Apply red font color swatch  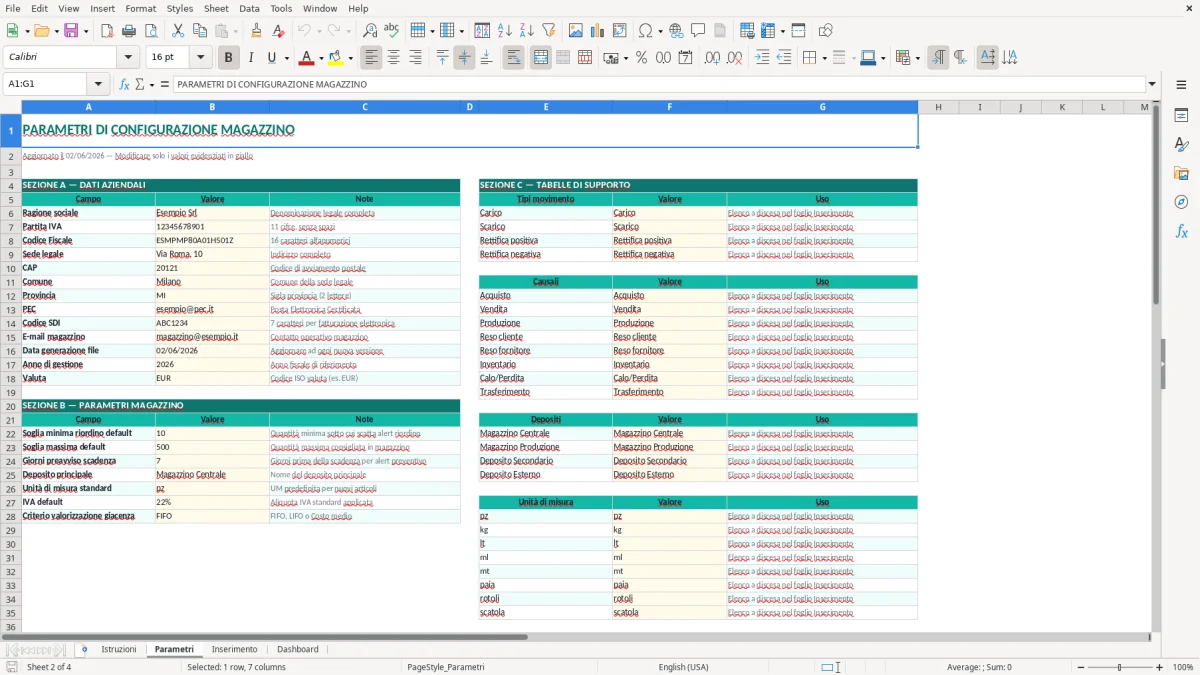point(306,58)
